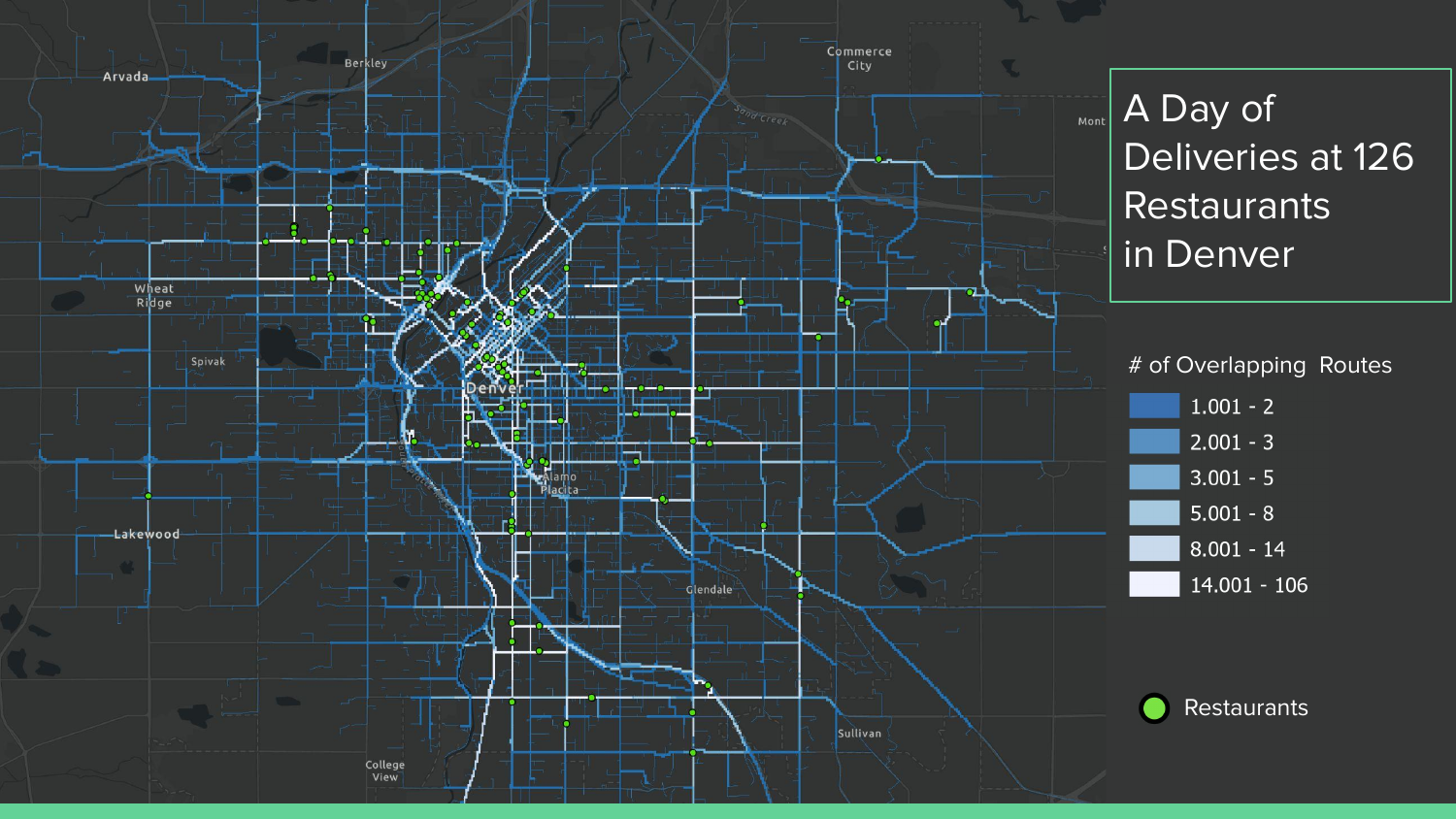The height and width of the screenshot is (819, 1456).
Task: Click the restaurant marker near Glendale
Action: (798, 573)
